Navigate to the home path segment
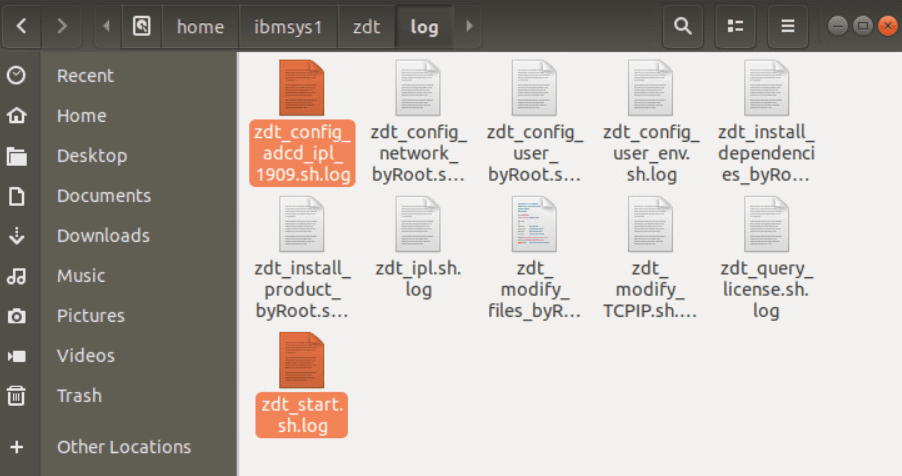 pos(200,26)
